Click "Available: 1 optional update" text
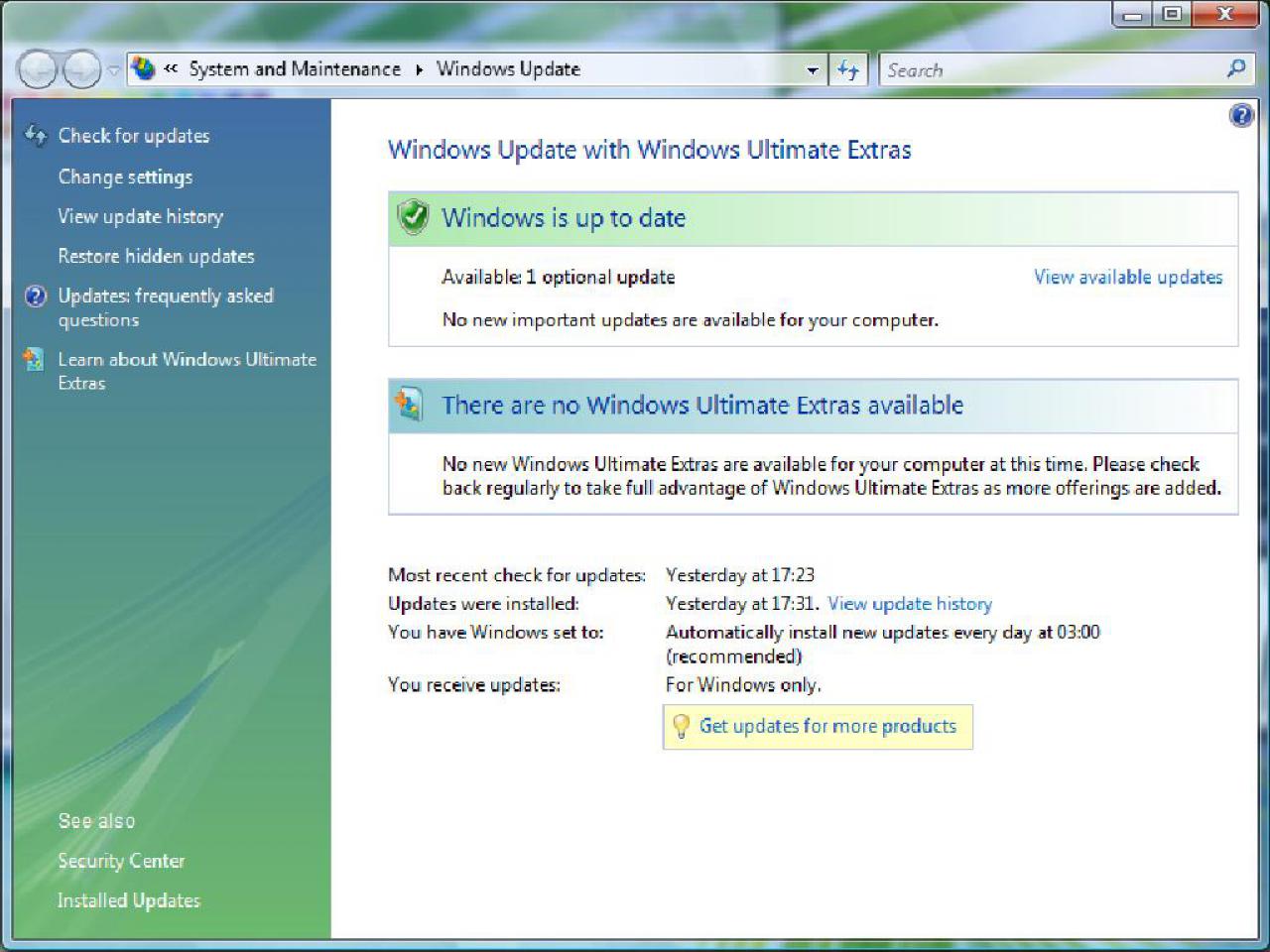This screenshot has height=952, width=1270. coord(559,278)
